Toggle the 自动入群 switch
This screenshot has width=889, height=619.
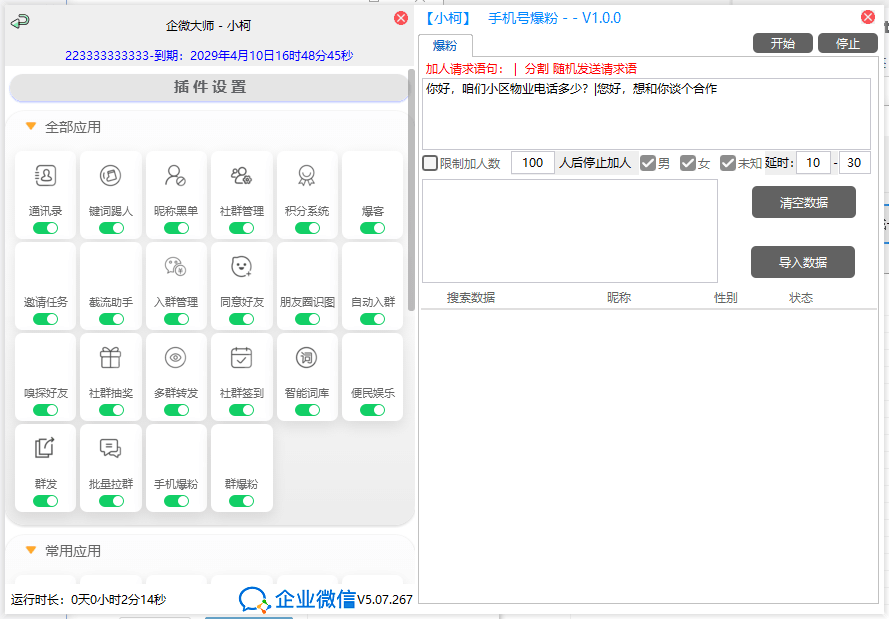372,319
